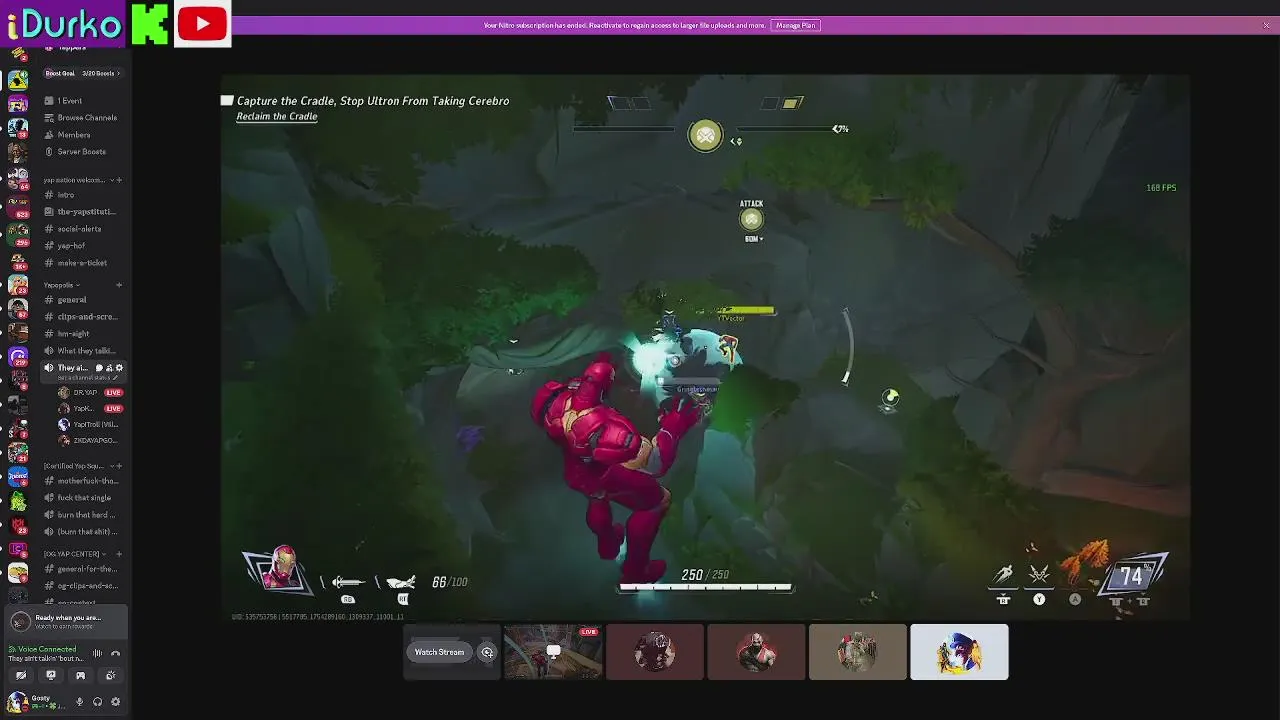Click the Gosty user avatar
1280x720 pixels.
click(17, 702)
